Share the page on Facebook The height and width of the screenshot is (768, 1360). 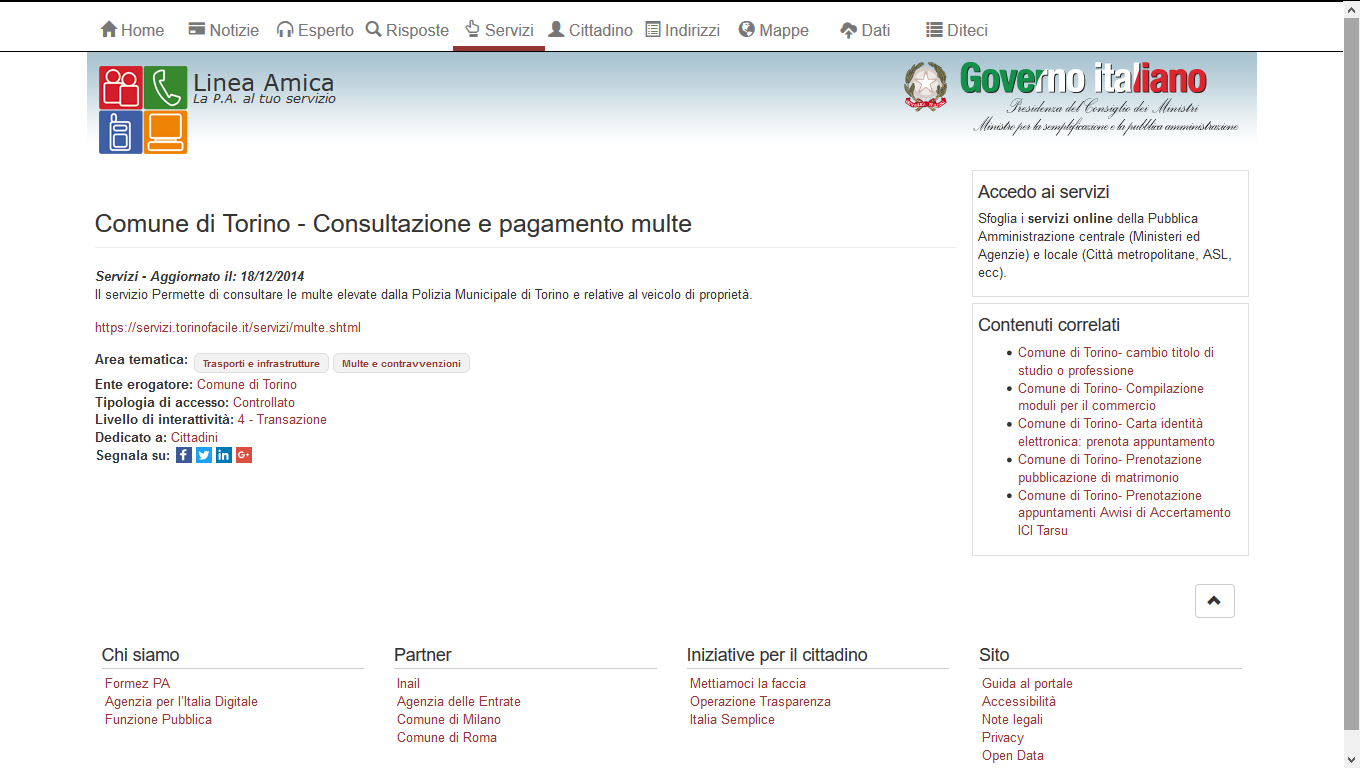pyautogui.click(x=184, y=455)
